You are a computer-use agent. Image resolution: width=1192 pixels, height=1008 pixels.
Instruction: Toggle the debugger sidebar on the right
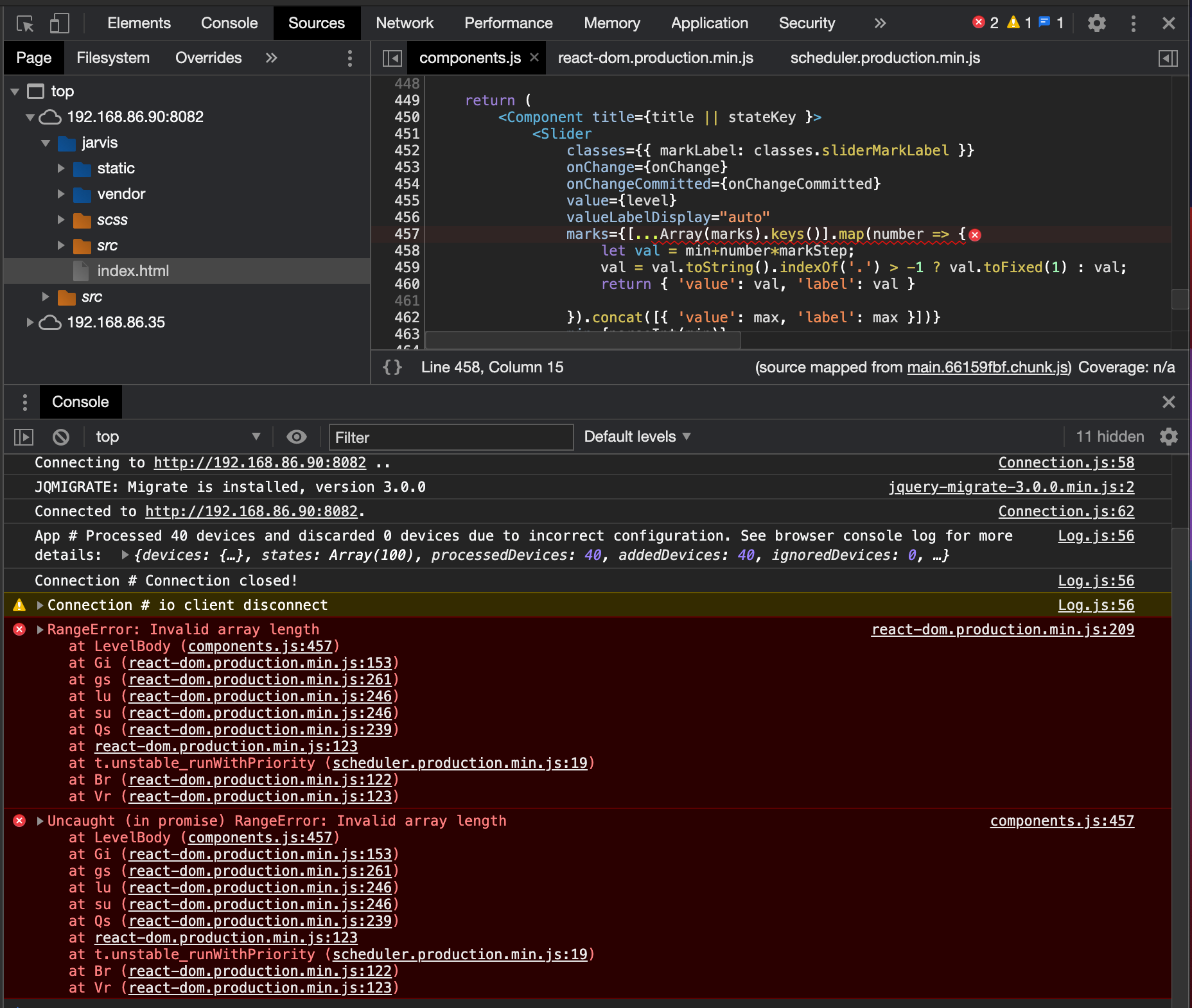point(1168,58)
